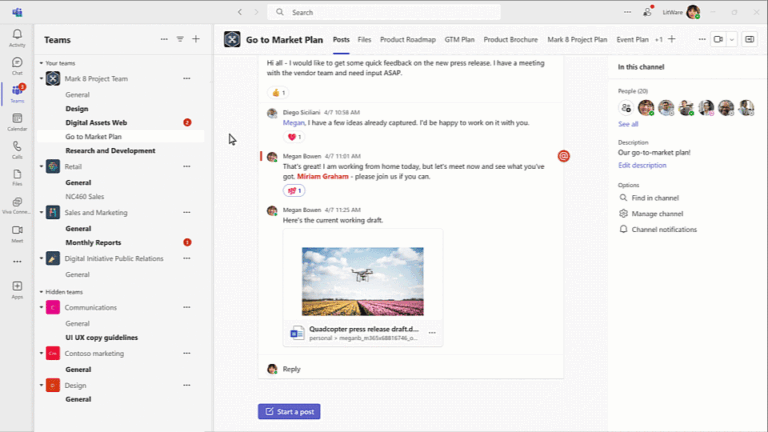Screen dimensions: 768x432
Task: Open the Product Roadmap tab
Action: click(x=408, y=40)
